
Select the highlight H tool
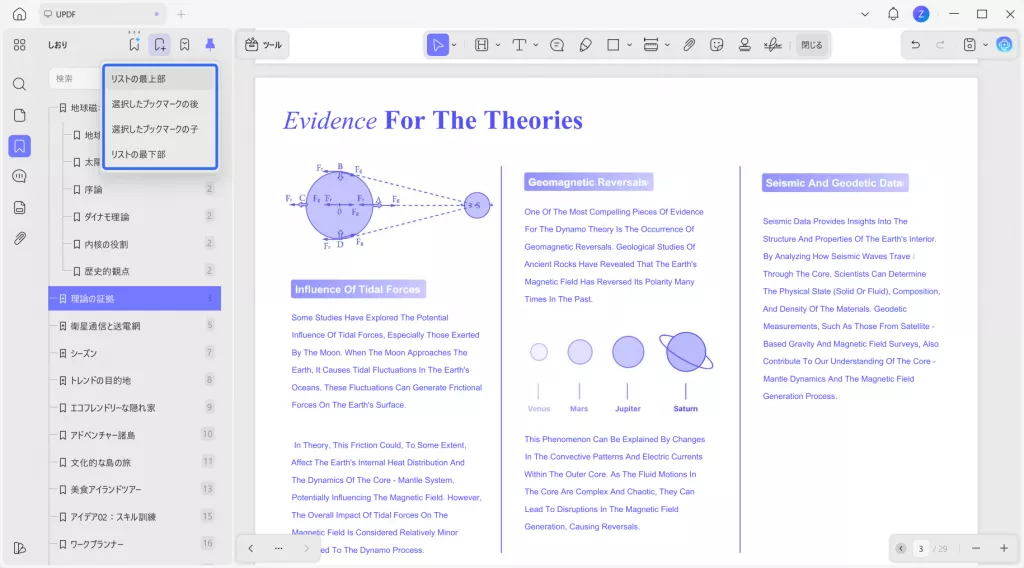(481, 45)
